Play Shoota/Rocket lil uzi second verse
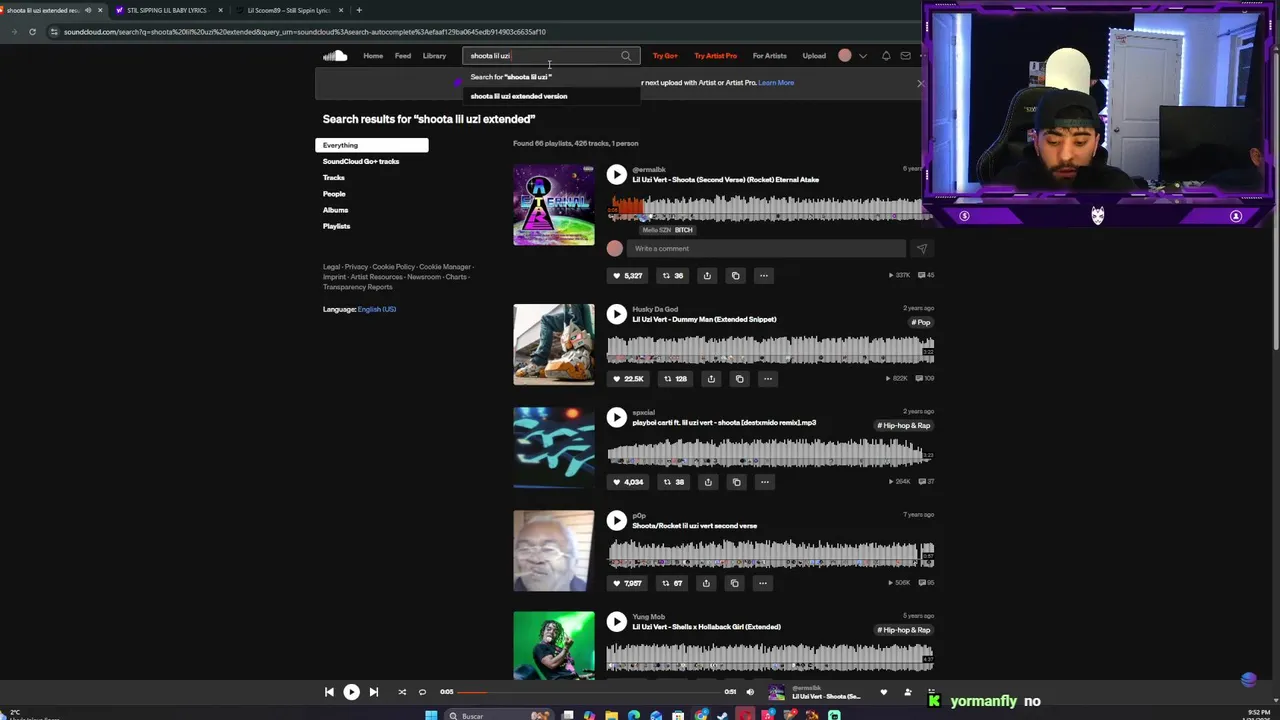This screenshot has height=720, width=1280. click(617, 520)
